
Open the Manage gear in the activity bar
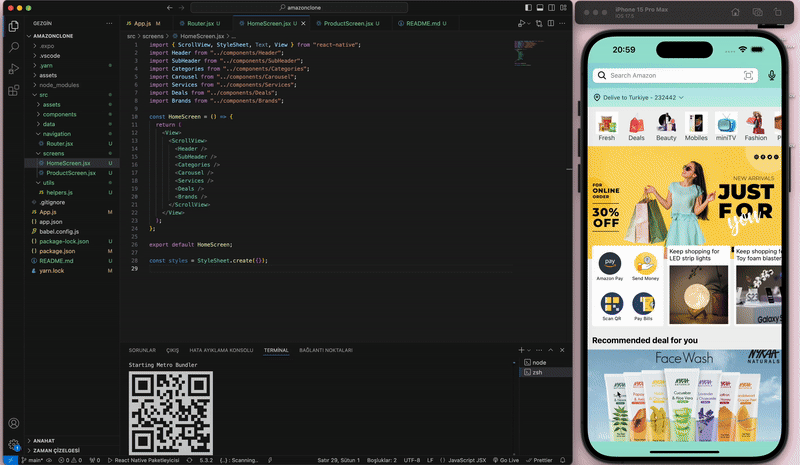pyautogui.click(x=14, y=445)
